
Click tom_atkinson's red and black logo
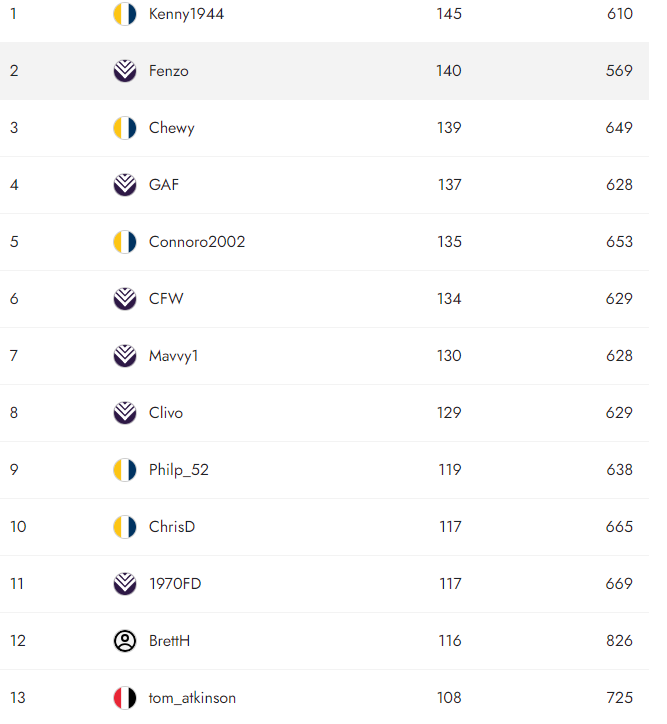pyautogui.click(x=124, y=698)
